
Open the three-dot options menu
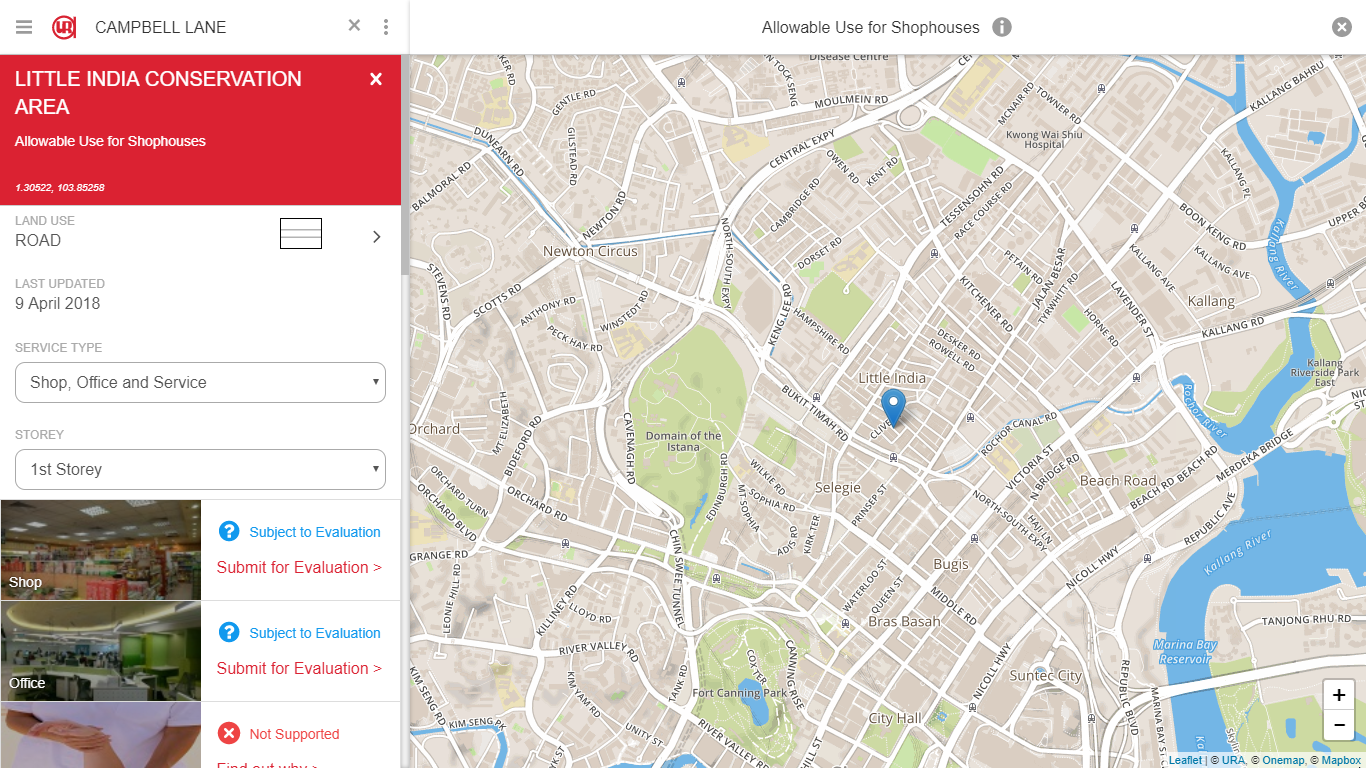tap(386, 27)
